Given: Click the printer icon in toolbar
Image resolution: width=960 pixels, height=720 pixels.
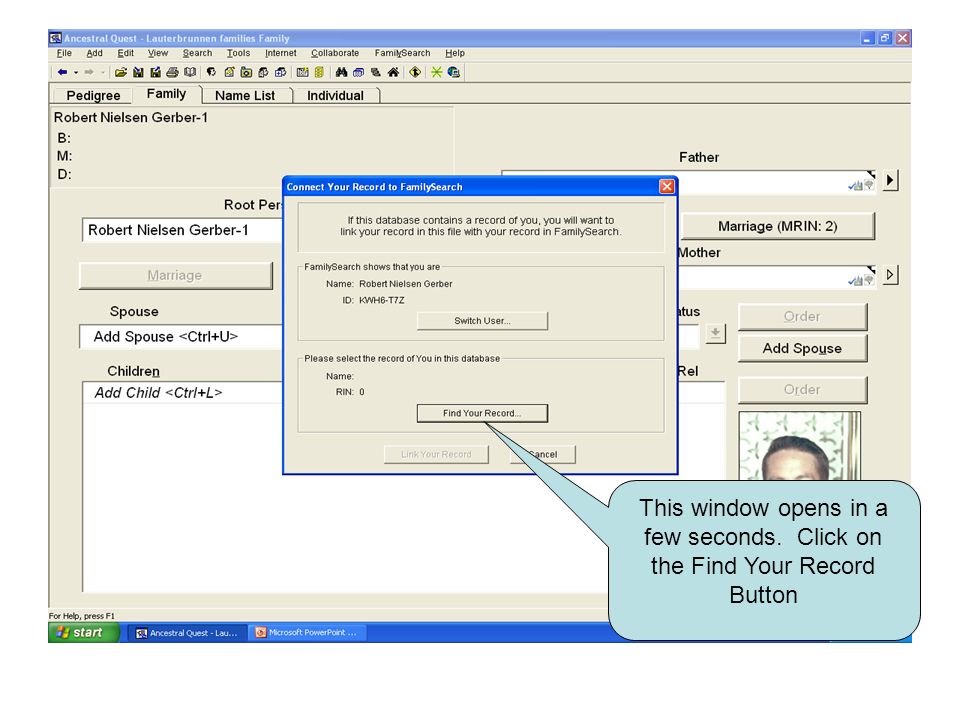Looking at the screenshot, I should [173, 72].
